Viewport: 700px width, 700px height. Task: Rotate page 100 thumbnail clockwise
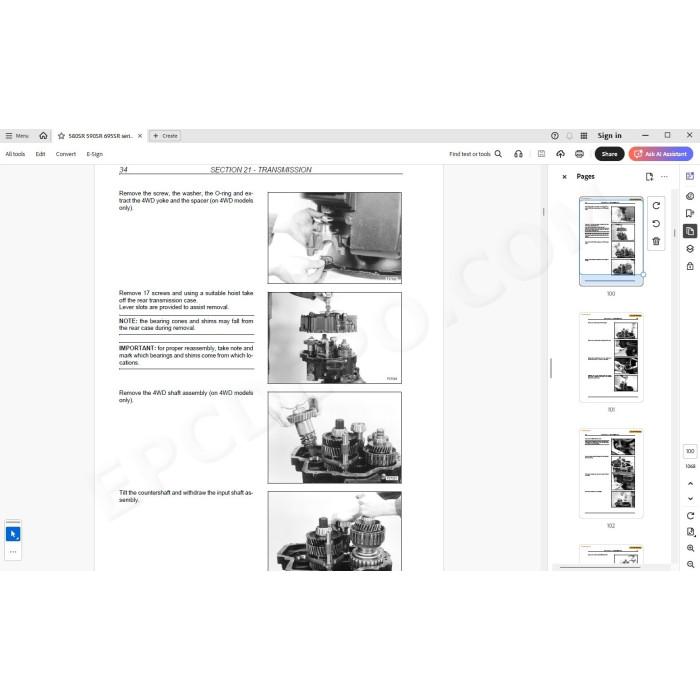[x=656, y=206]
